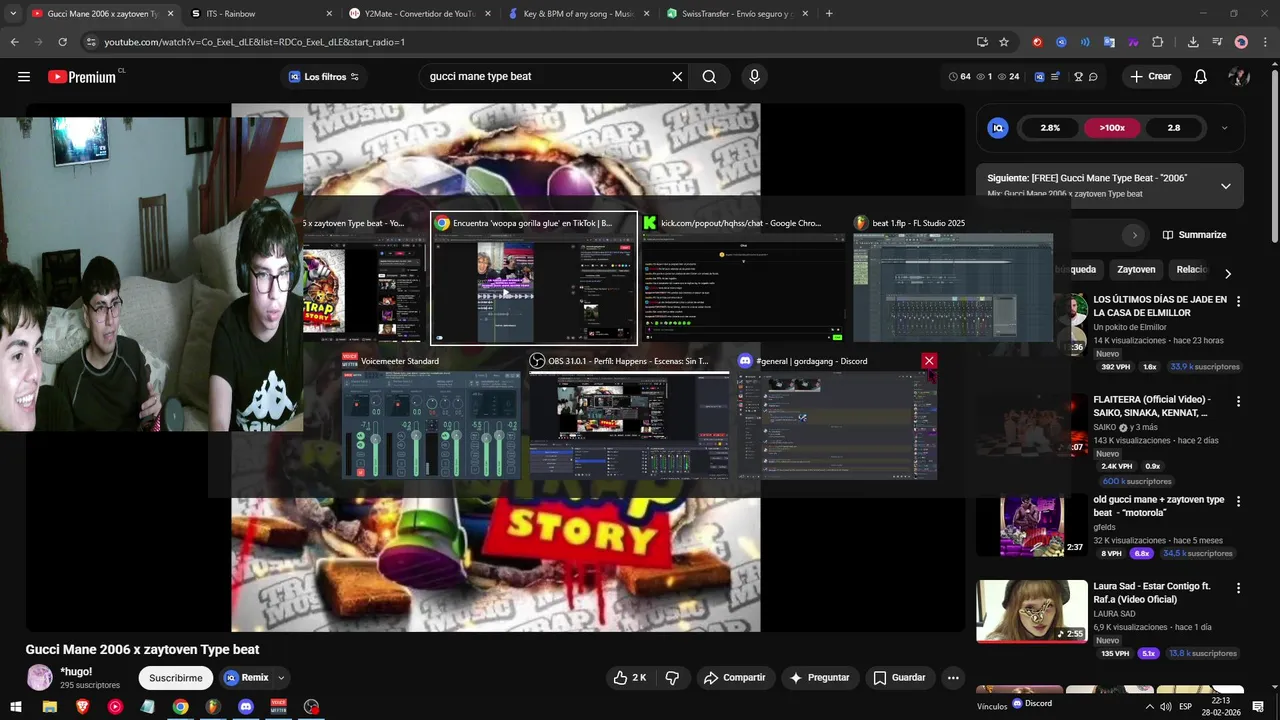Show more filter chips with right arrow

coord(1228,273)
